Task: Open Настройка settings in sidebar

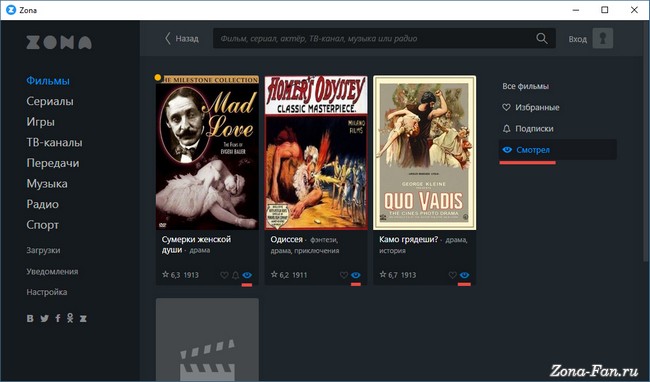Action: point(46,292)
